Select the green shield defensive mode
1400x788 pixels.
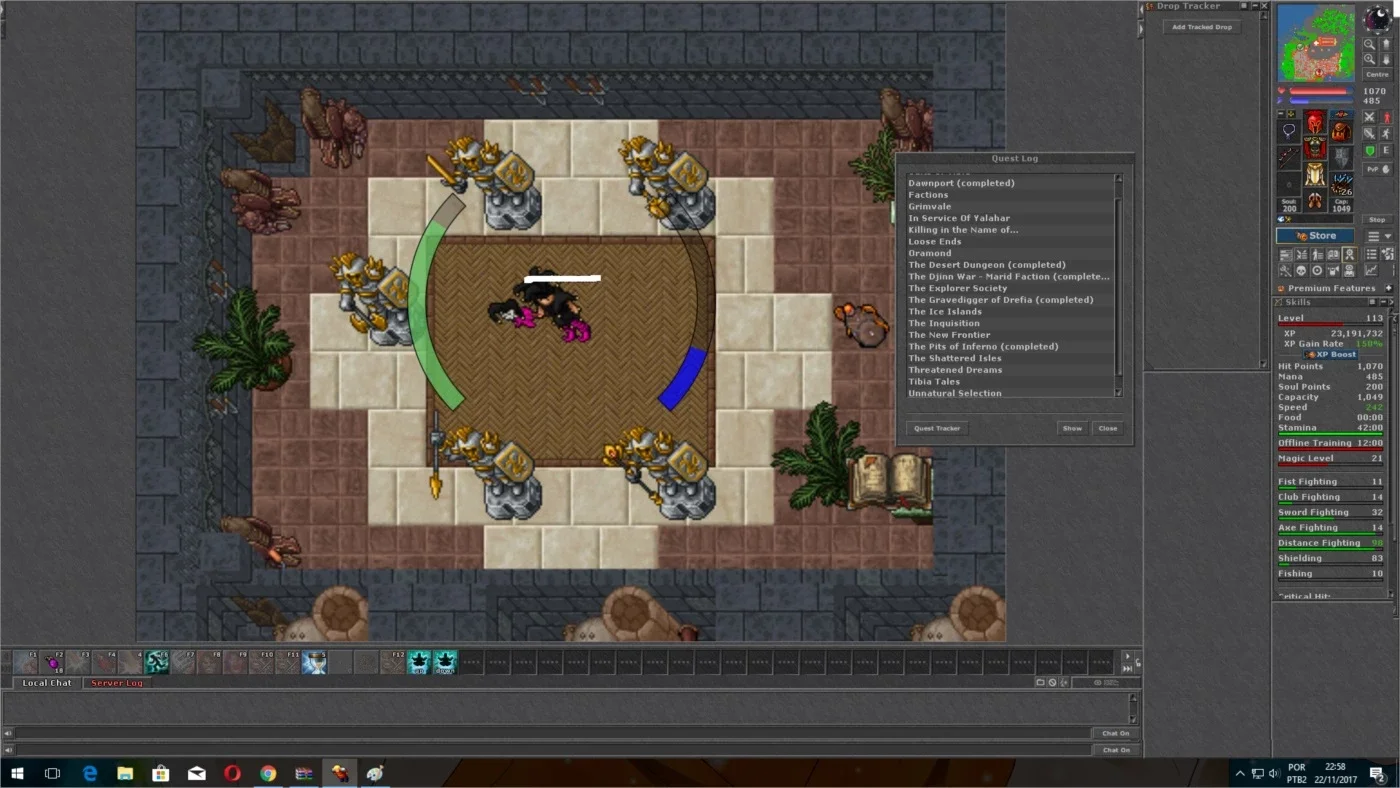point(1370,151)
